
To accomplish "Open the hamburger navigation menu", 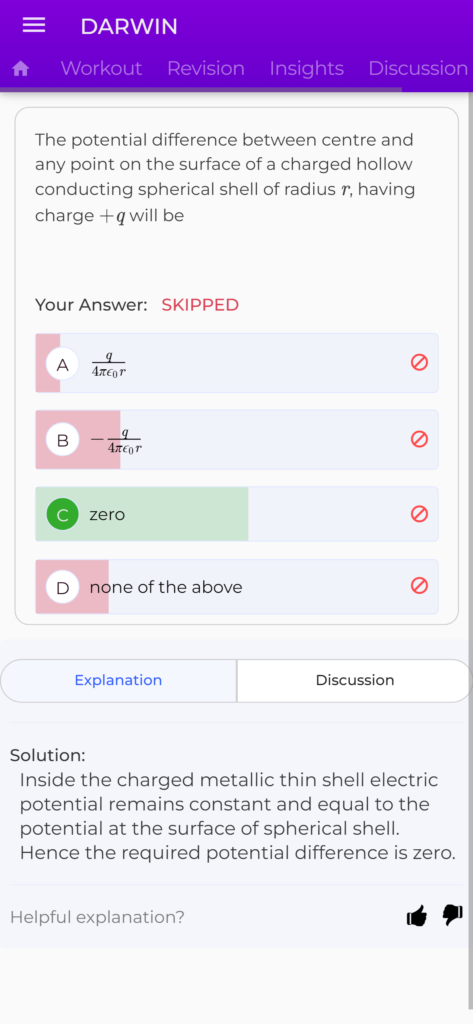I will [x=34, y=26].
